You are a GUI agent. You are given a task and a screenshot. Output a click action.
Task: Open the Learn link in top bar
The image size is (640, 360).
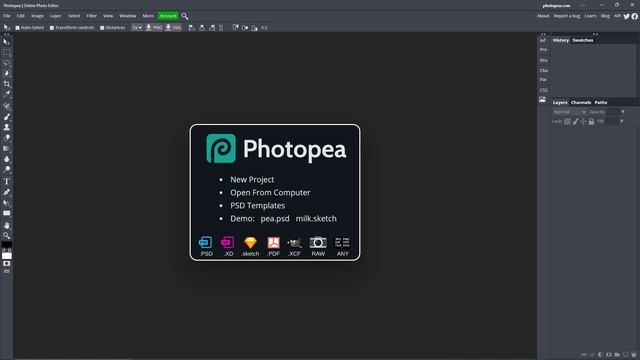(x=590, y=16)
